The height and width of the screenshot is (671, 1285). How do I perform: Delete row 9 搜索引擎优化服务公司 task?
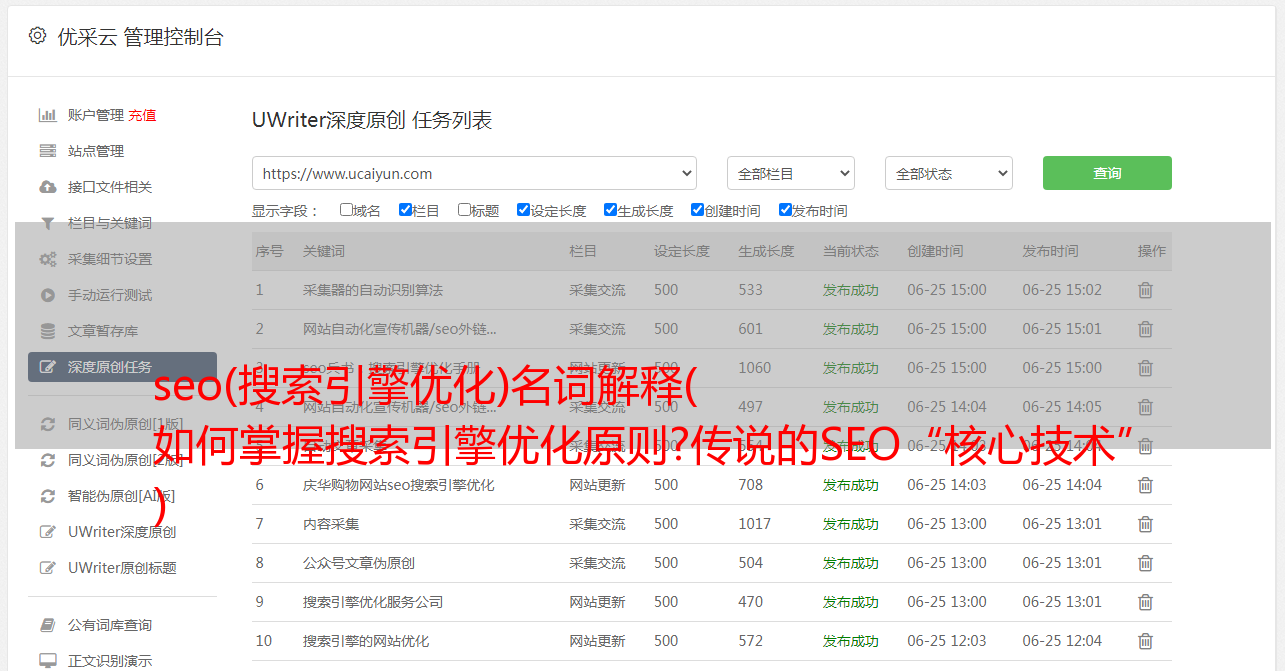tap(1146, 602)
